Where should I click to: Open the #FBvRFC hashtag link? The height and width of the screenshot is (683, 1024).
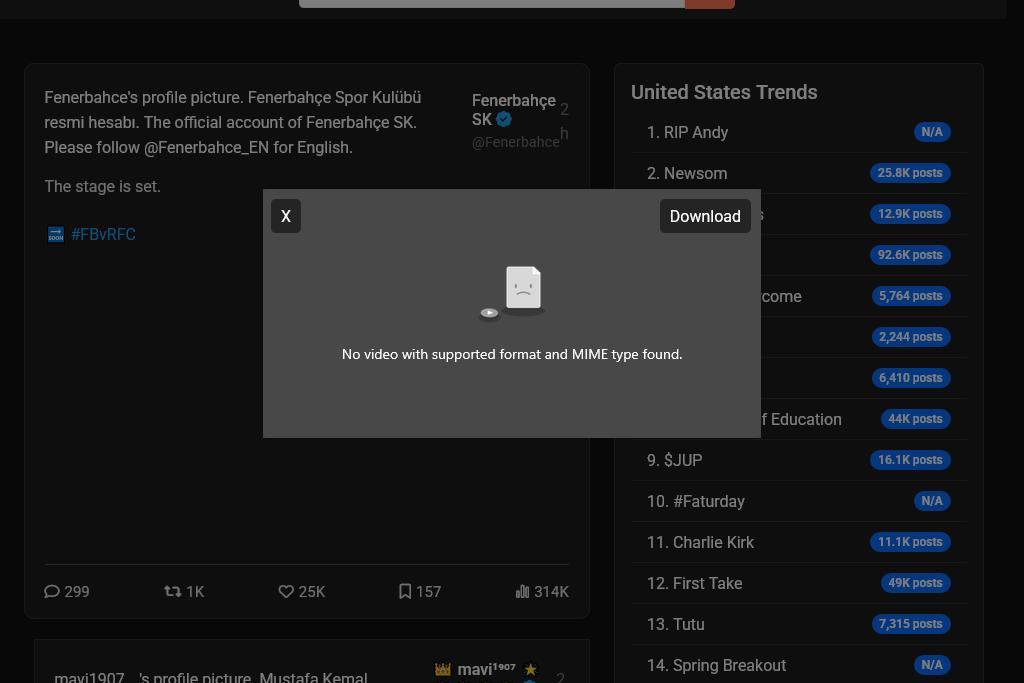click(x=103, y=234)
